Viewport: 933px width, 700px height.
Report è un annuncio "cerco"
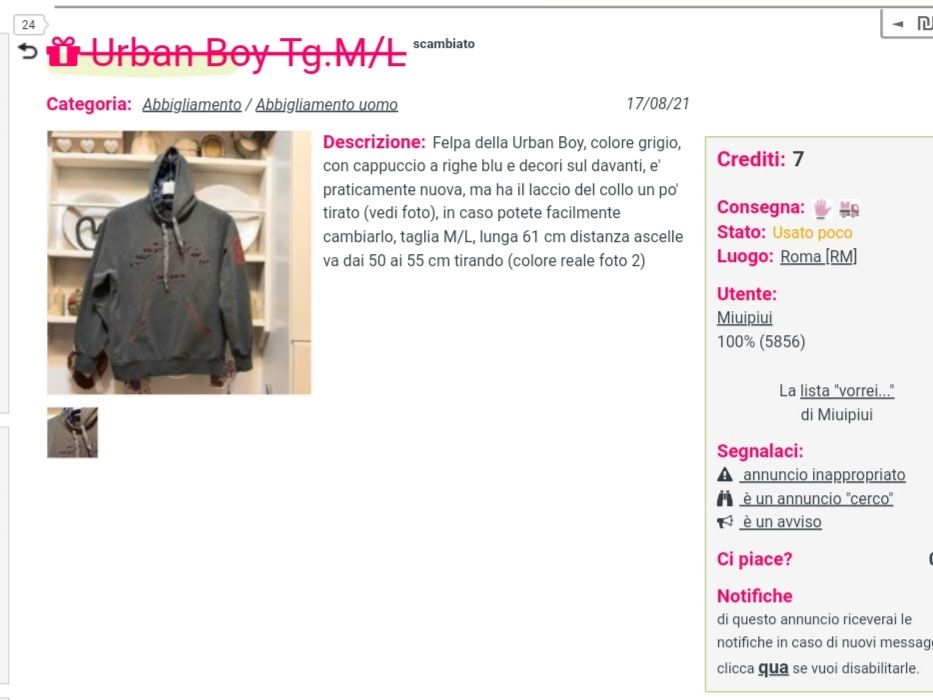[x=816, y=499]
